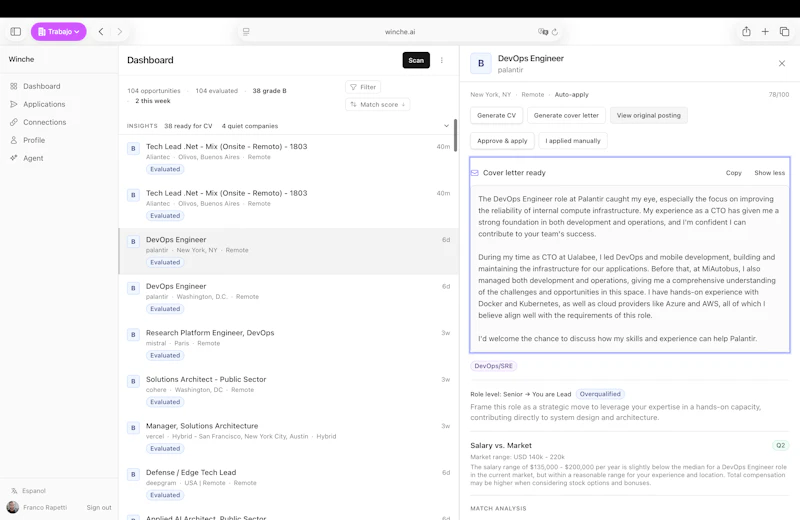Collapse the Insights row chevron

446,126
